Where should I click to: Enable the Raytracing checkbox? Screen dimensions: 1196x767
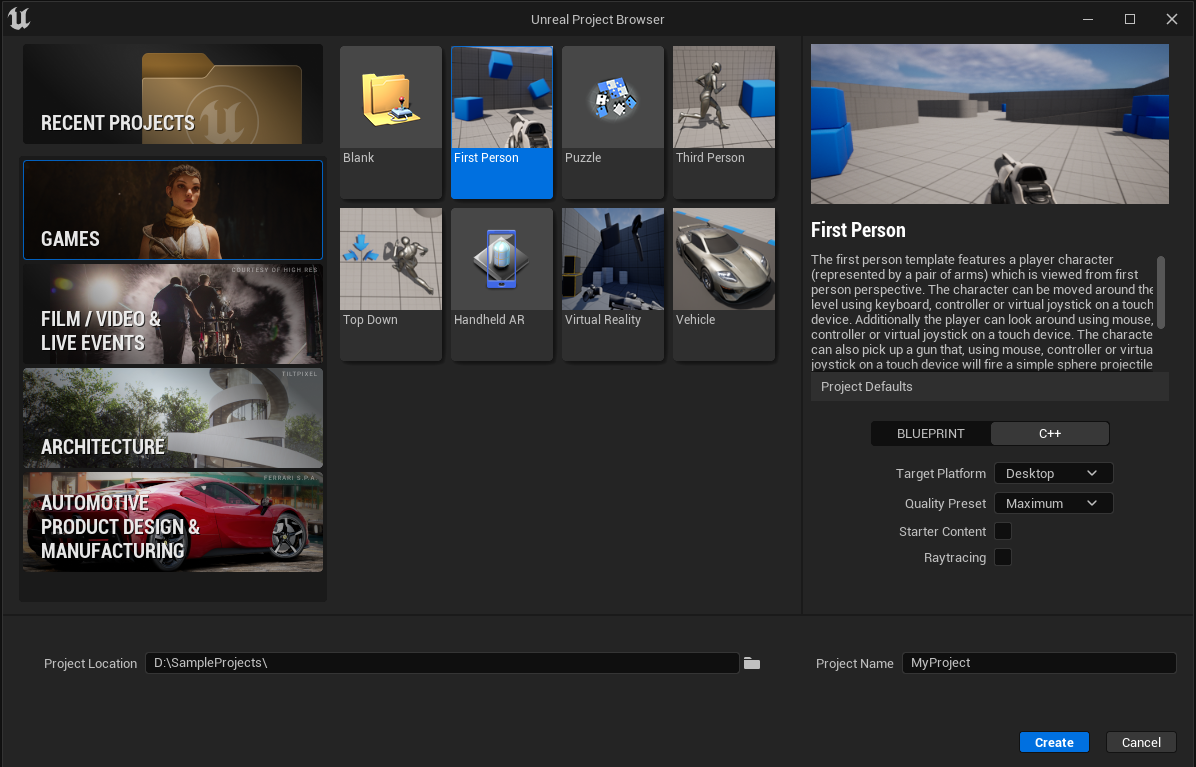tap(1002, 557)
